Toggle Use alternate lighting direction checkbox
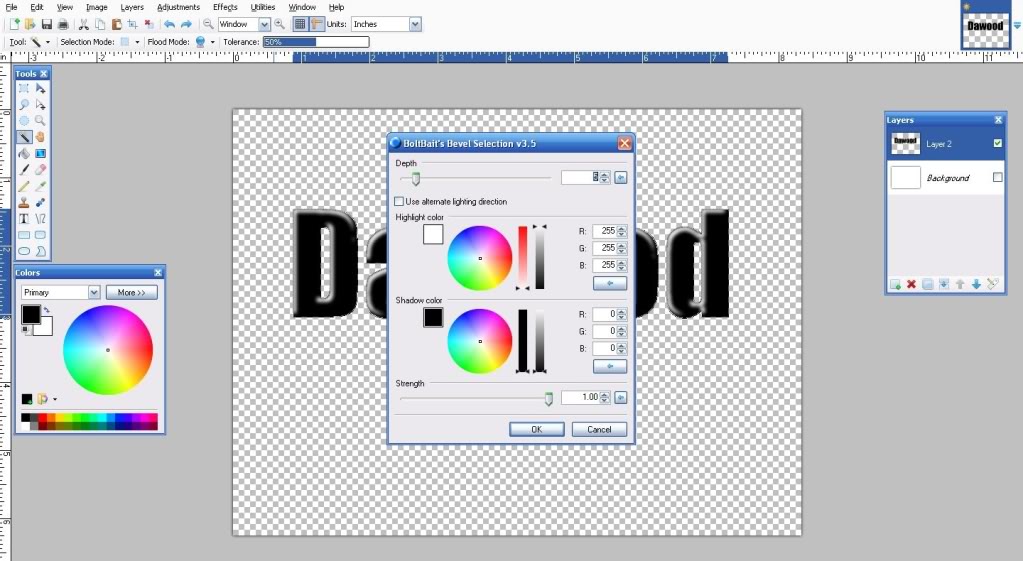This screenshot has width=1023, height=561. pyautogui.click(x=399, y=202)
